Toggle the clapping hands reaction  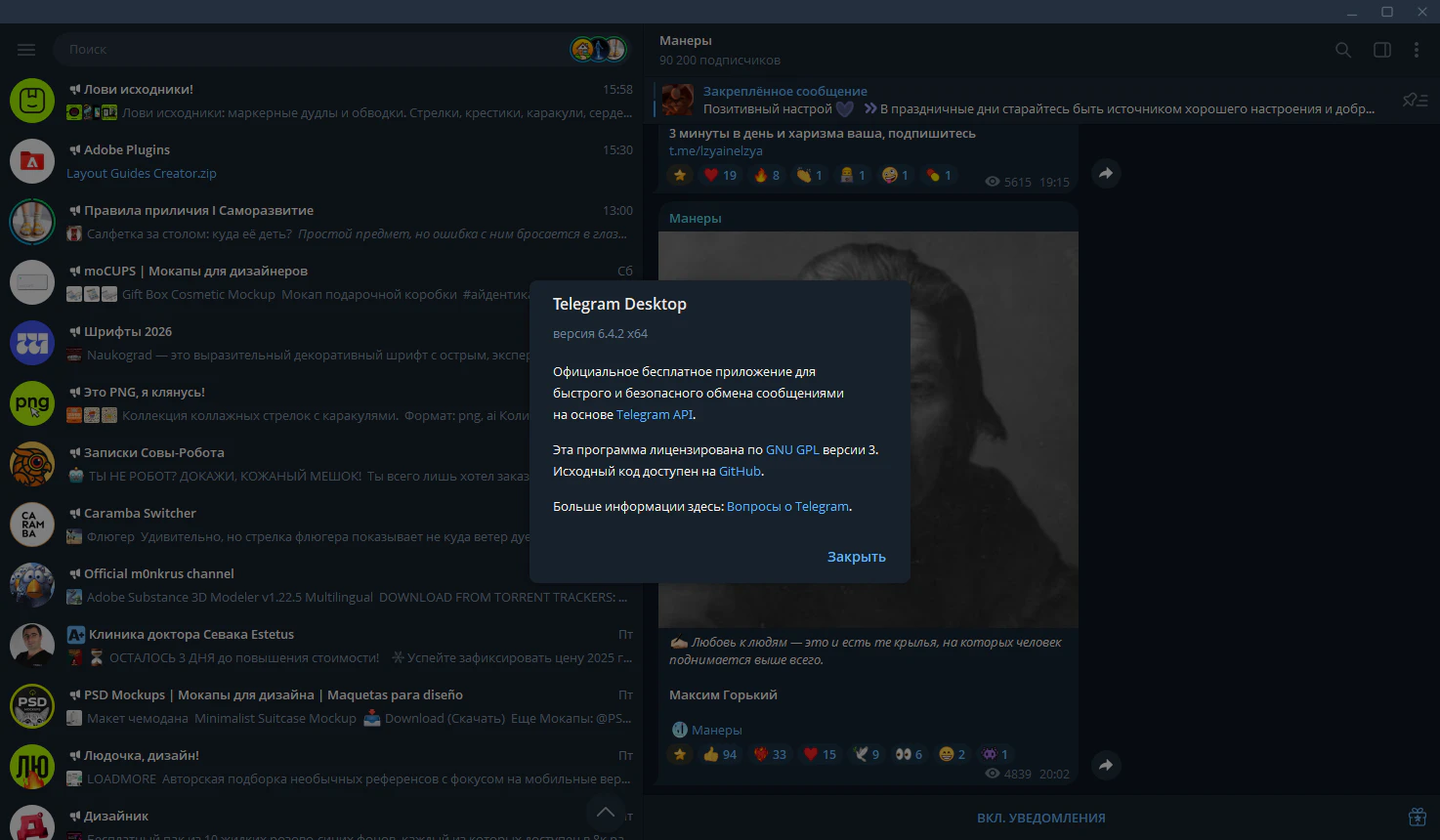point(809,175)
